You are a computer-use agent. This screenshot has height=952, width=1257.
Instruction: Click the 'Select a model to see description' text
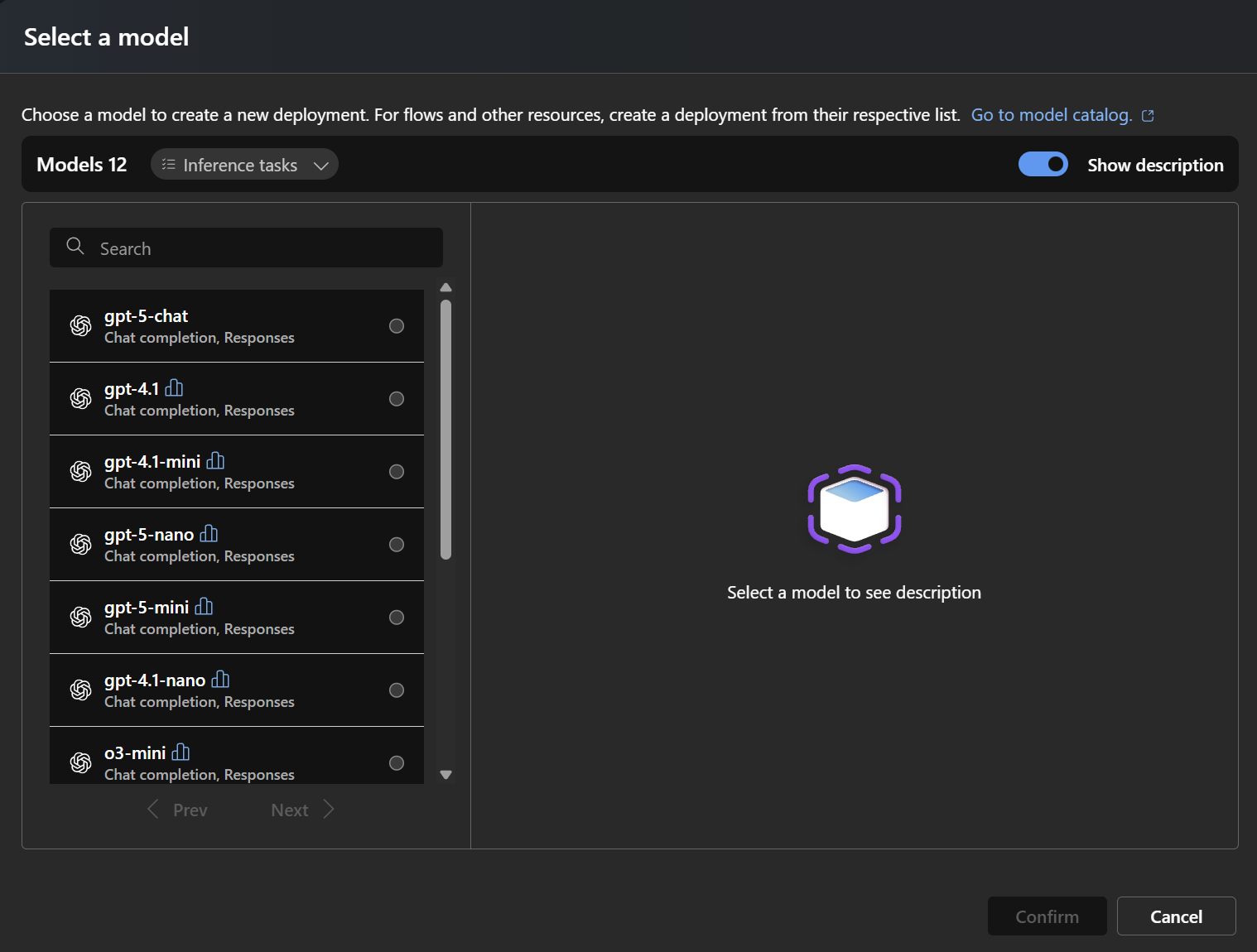pos(854,593)
